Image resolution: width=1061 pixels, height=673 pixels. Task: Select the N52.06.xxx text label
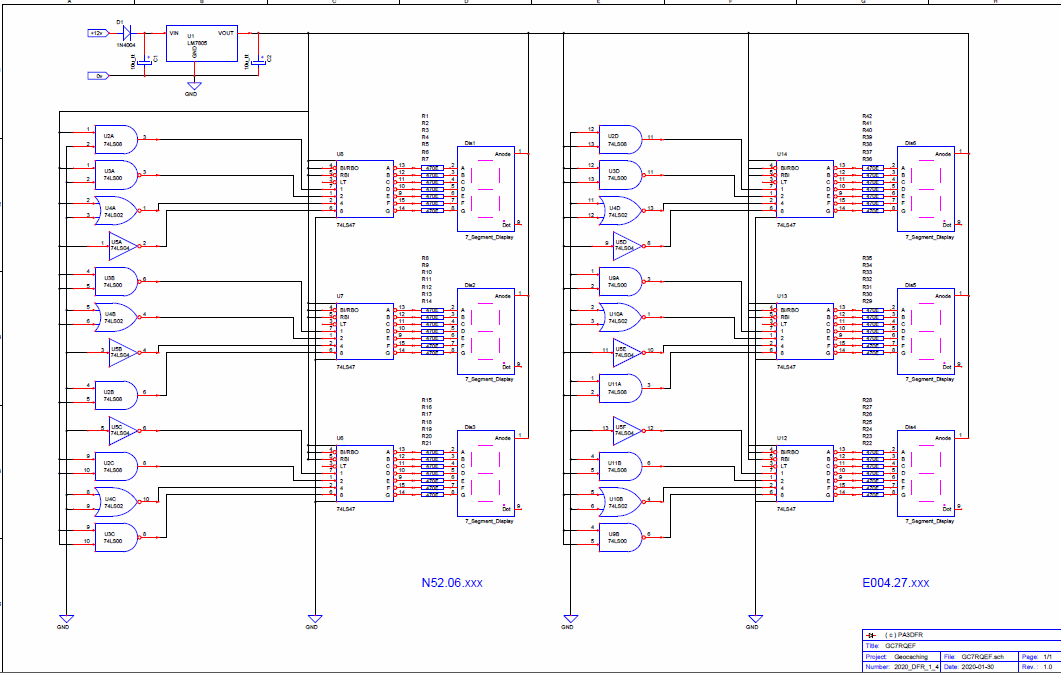coord(453,582)
